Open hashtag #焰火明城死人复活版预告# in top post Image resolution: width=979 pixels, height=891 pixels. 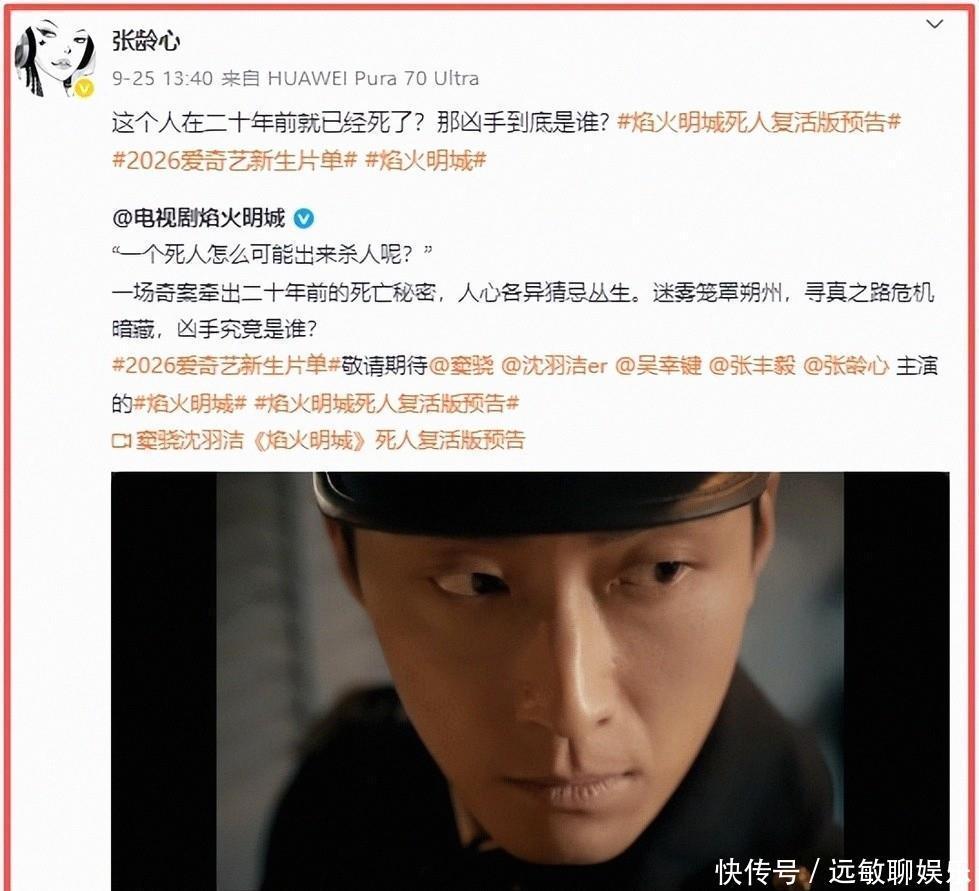pos(759,122)
